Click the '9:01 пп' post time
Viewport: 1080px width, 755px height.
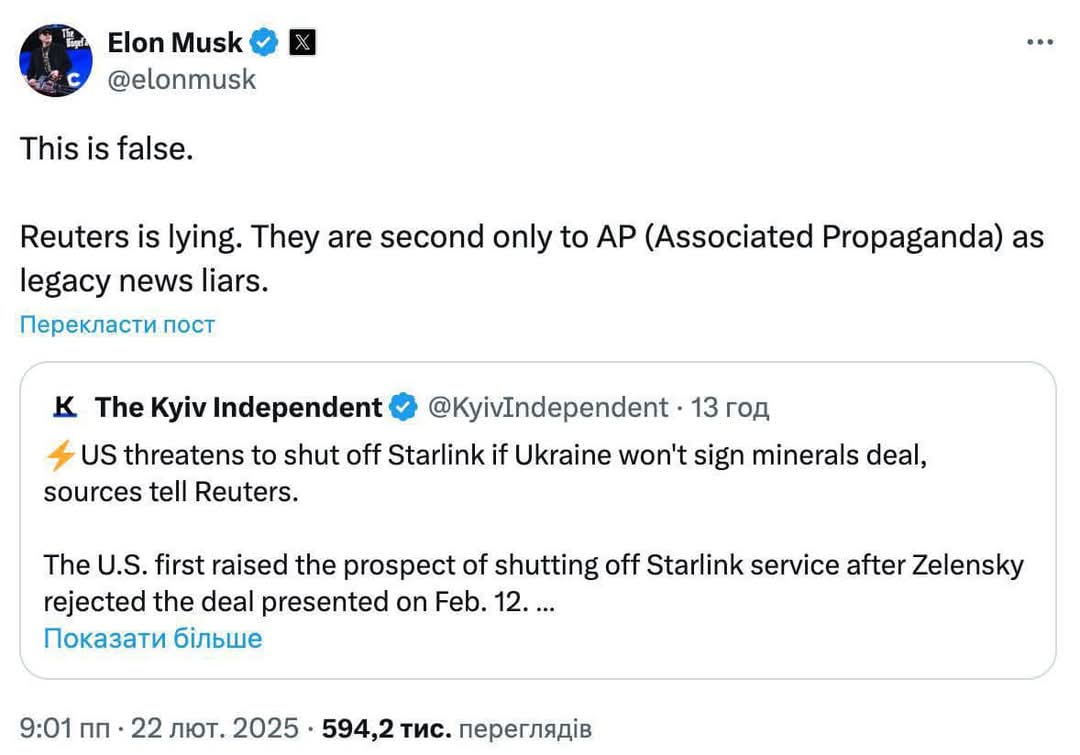click(x=65, y=726)
